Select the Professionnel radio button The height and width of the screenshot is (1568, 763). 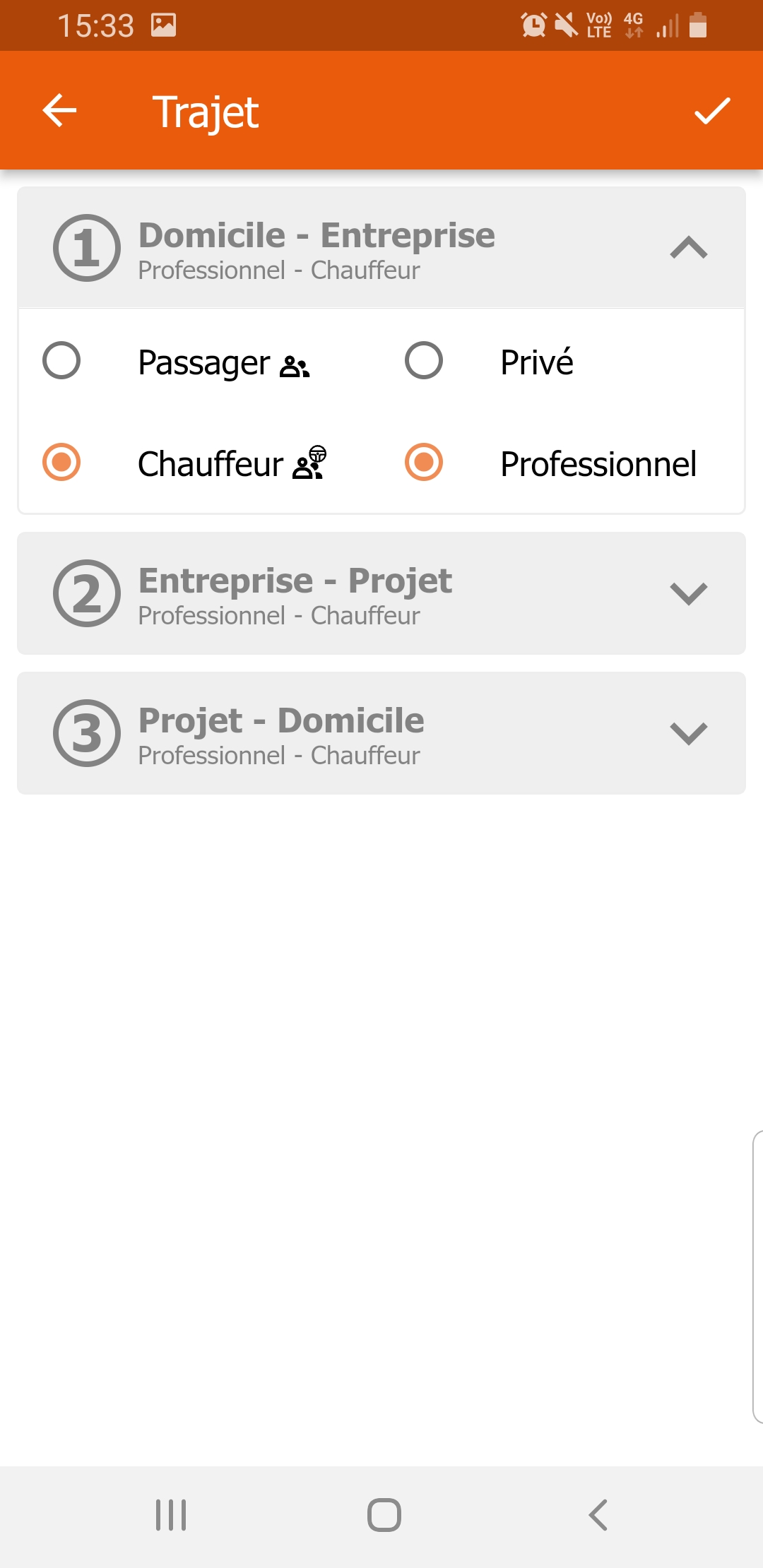424,463
